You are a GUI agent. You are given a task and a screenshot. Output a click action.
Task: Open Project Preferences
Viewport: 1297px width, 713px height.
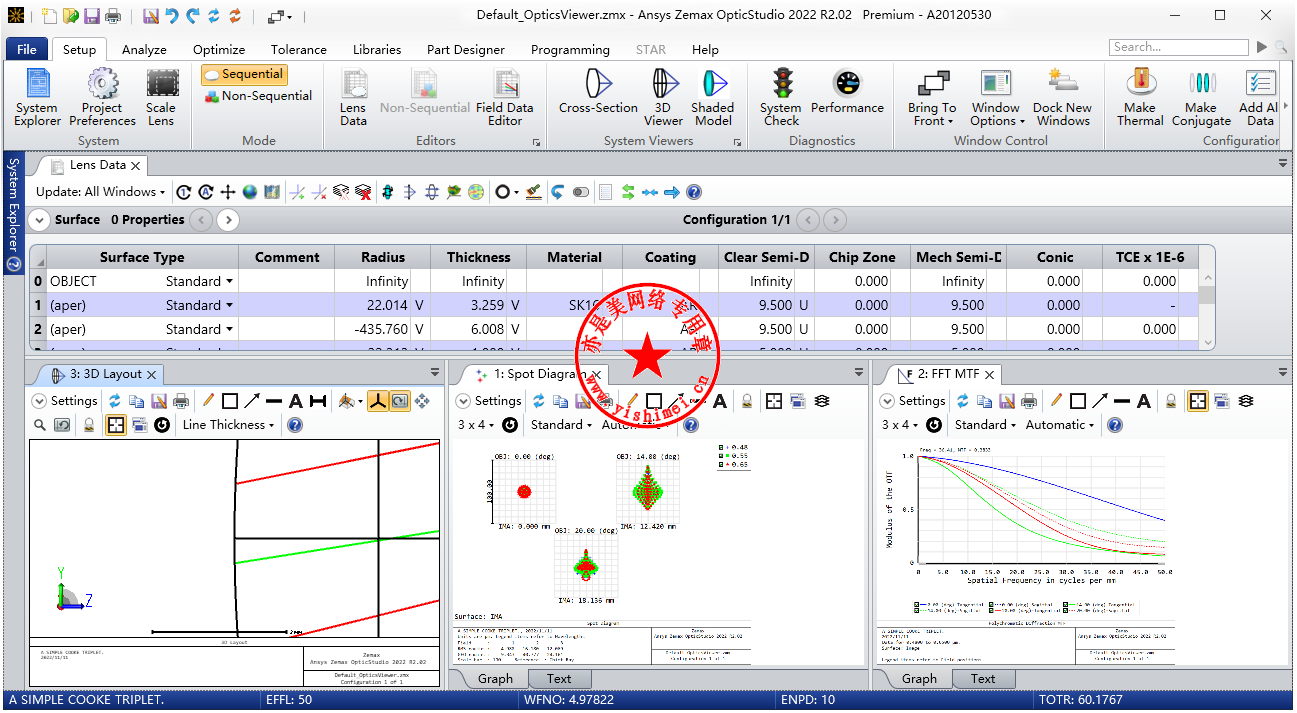click(102, 98)
